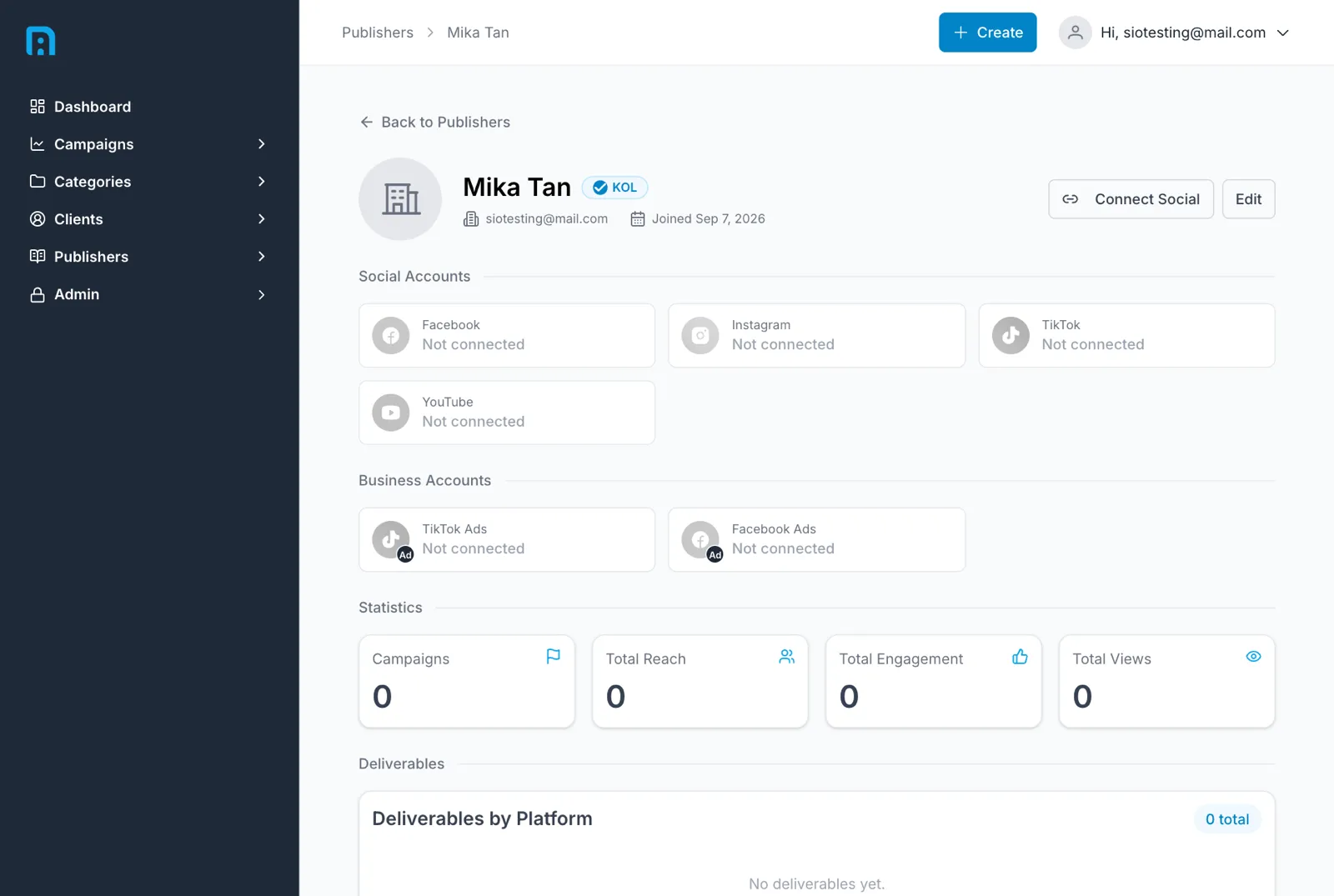Screen dimensions: 1334x896
Task: Click the siotesting@mail.com text under Mika Tan
Action: tap(547, 219)
